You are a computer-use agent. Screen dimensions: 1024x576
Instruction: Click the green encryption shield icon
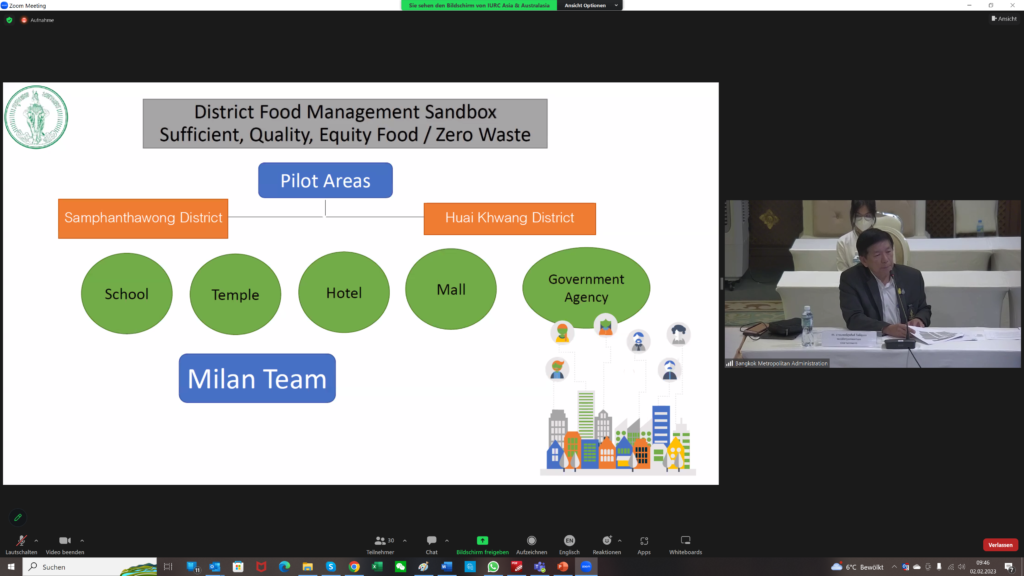tap(9, 20)
